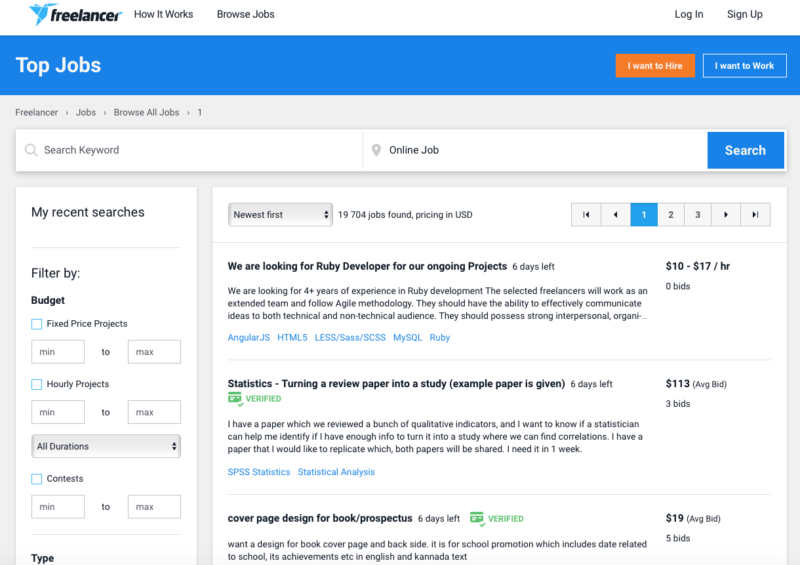The width and height of the screenshot is (800, 565).
Task: Click the search magnifier icon
Action: coord(31,150)
